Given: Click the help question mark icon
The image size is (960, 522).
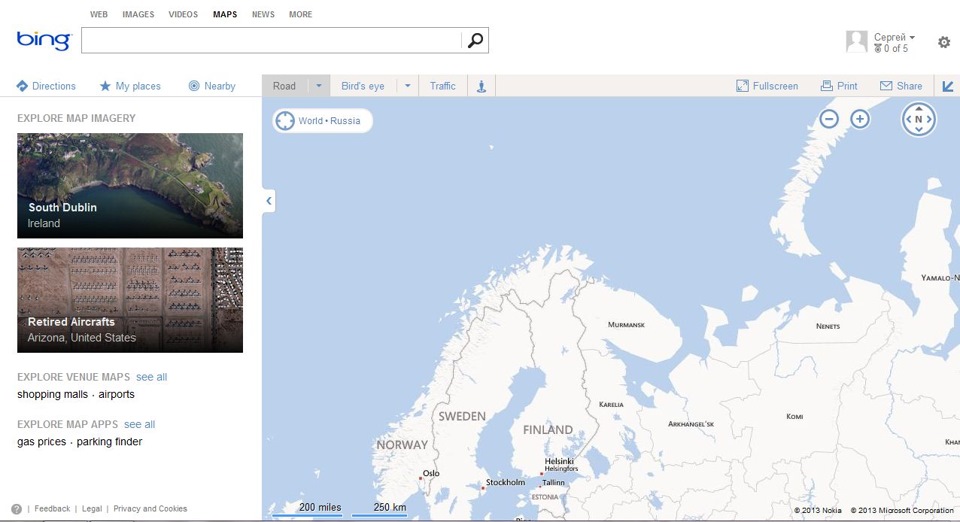Looking at the screenshot, I should click(x=17, y=509).
